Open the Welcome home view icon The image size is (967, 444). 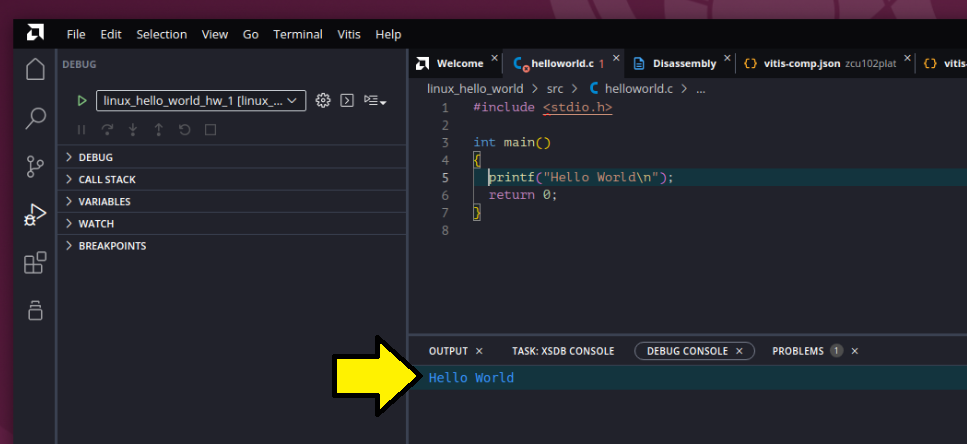coord(35,70)
